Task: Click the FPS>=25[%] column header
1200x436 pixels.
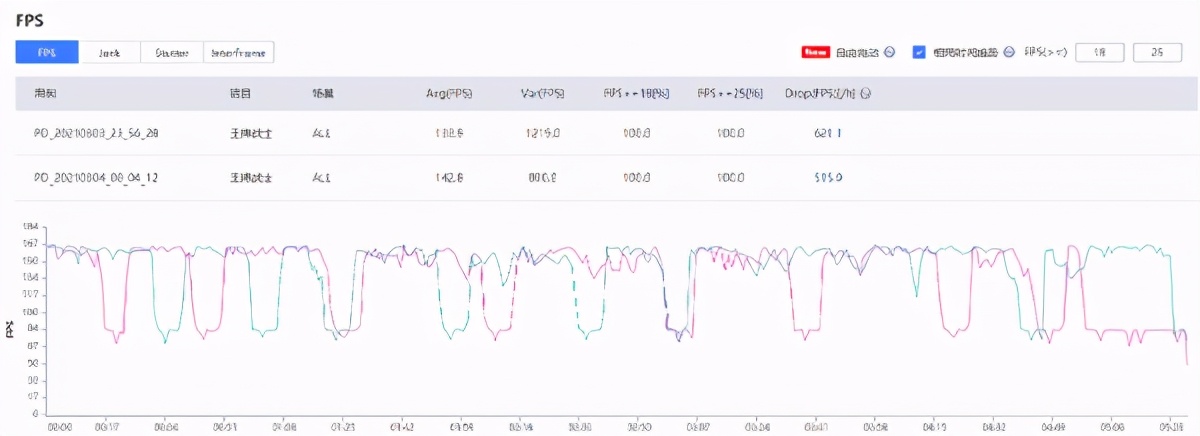Action: pyautogui.click(x=730, y=93)
